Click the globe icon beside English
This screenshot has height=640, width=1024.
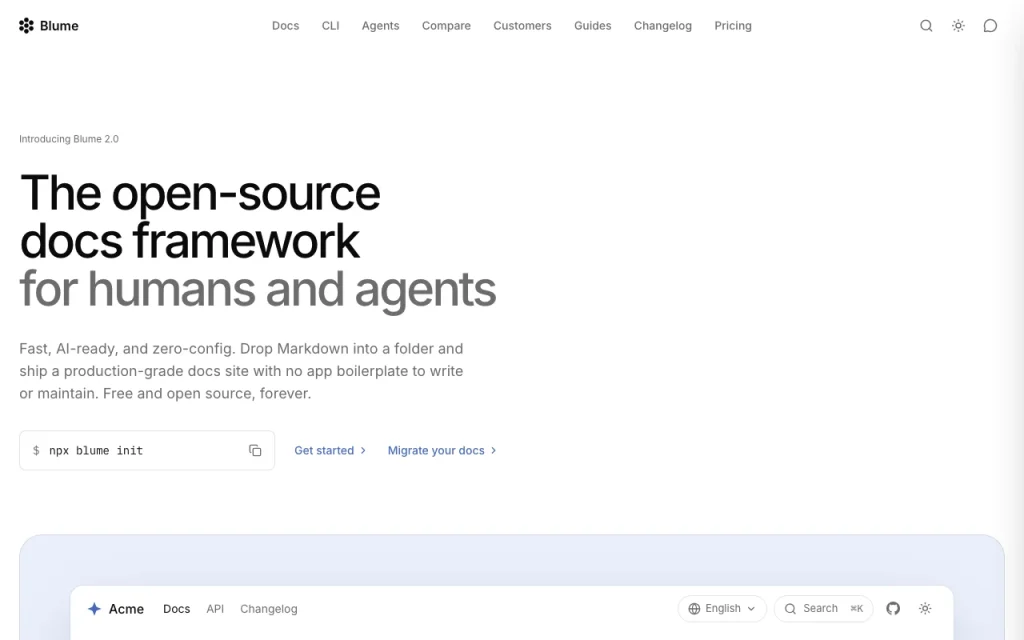694,609
